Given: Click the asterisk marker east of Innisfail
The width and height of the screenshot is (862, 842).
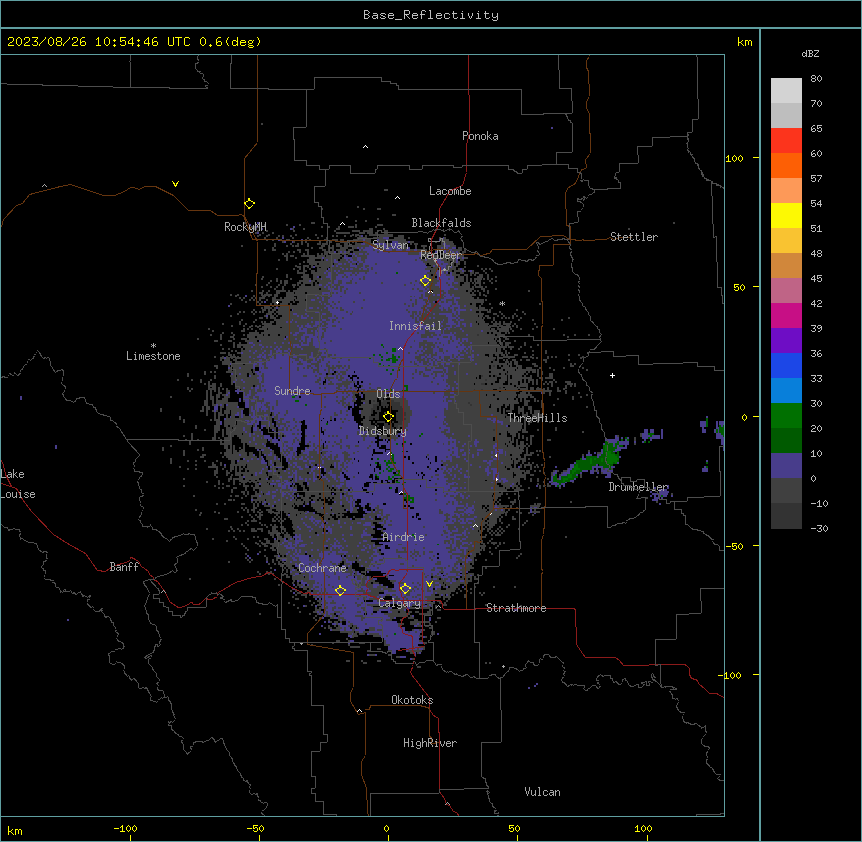Looking at the screenshot, I should [x=502, y=303].
